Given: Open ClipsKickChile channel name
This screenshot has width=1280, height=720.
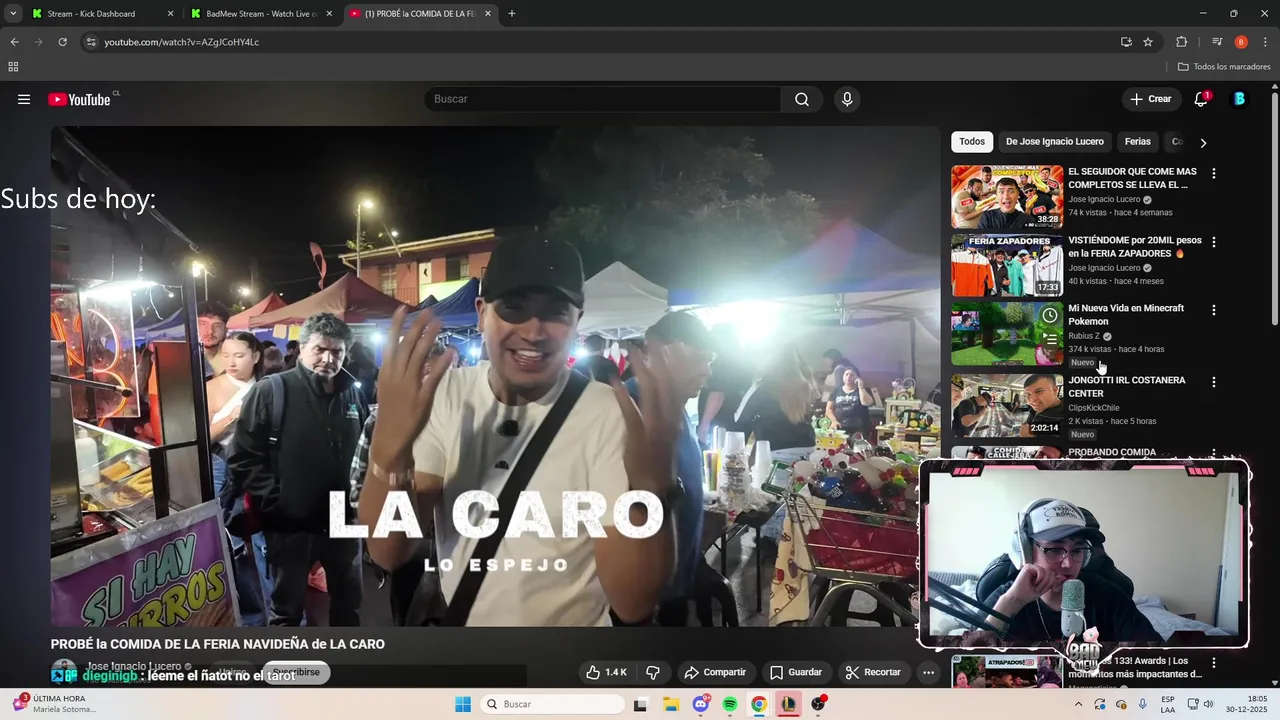Looking at the screenshot, I should point(1094,408).
